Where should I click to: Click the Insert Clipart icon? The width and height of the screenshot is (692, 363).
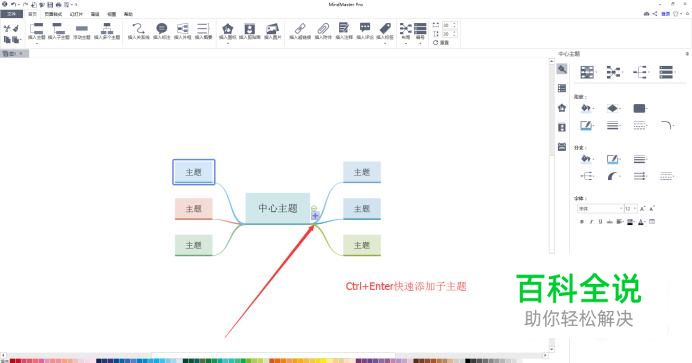click(x=249, y=29)
